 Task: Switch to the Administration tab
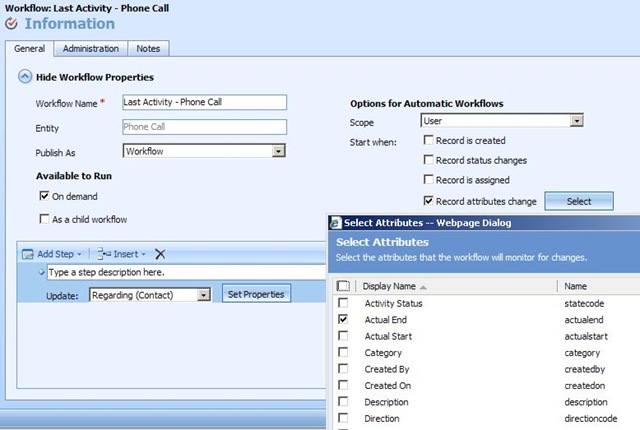click(91, 49)
